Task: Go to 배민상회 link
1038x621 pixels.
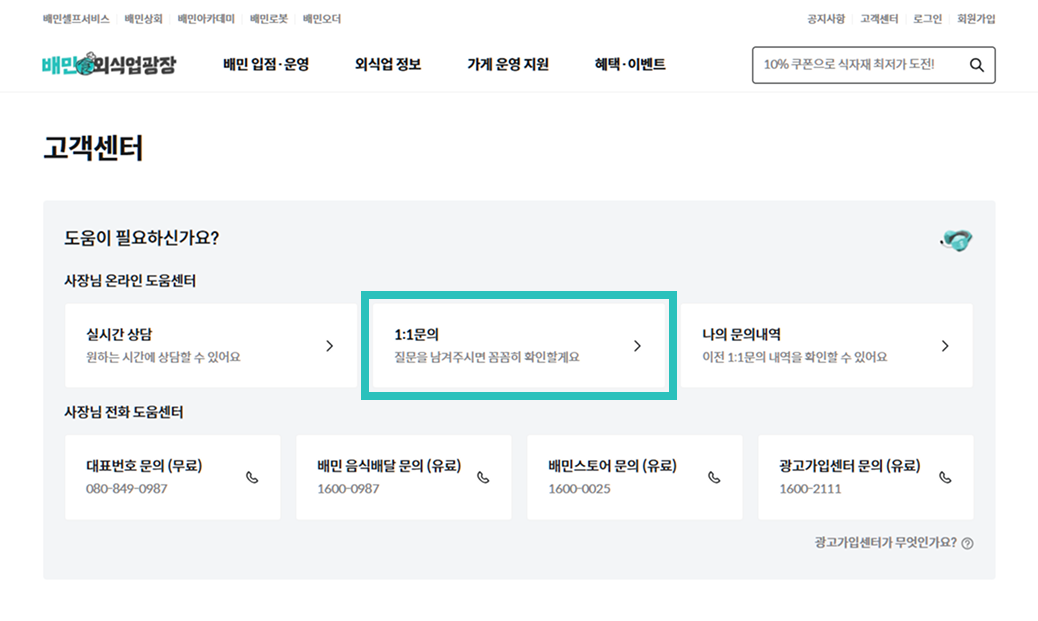Action: (x=144, y=19)
